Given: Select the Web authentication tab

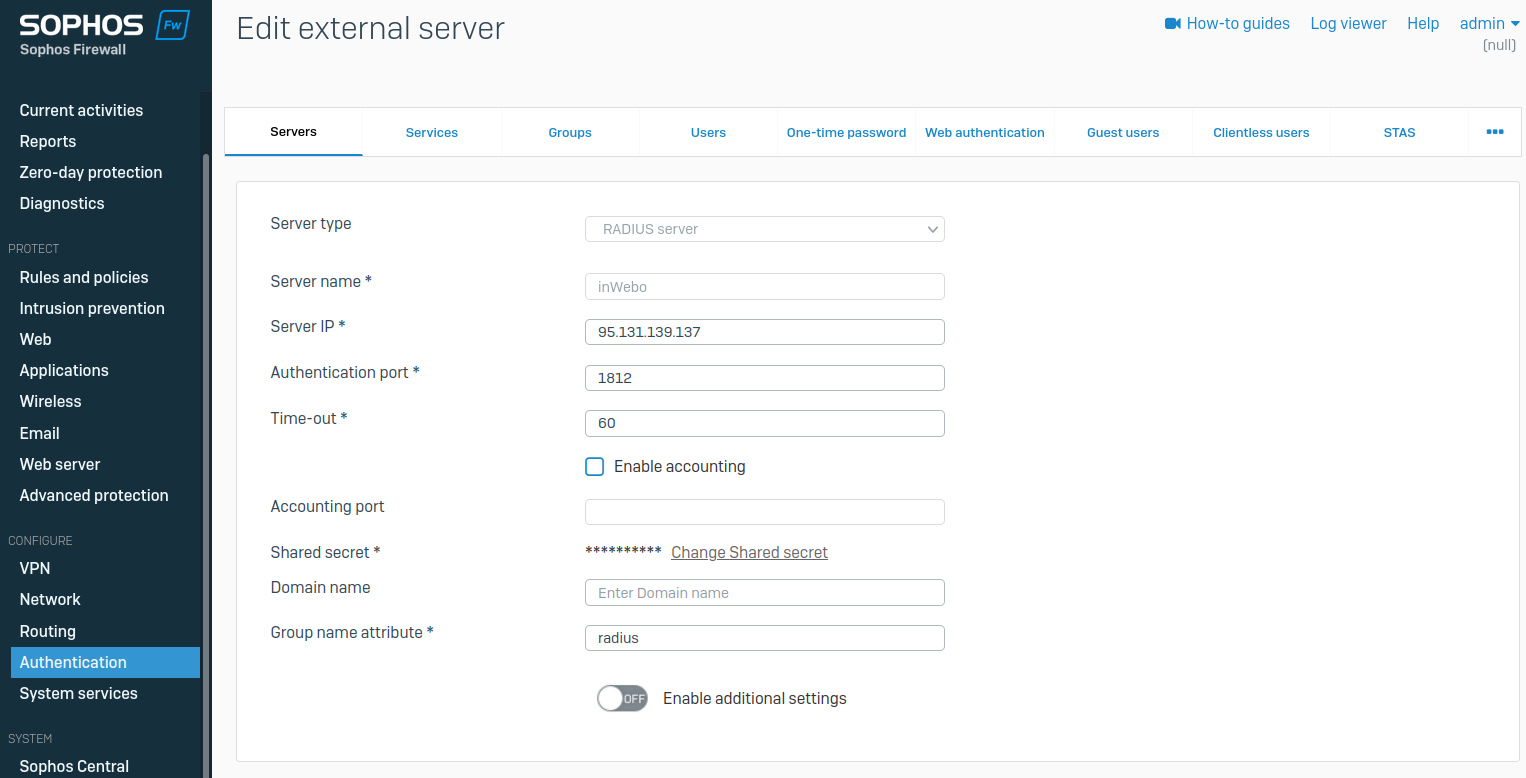Looking at the screenshot, I should (x=984, y=131).
